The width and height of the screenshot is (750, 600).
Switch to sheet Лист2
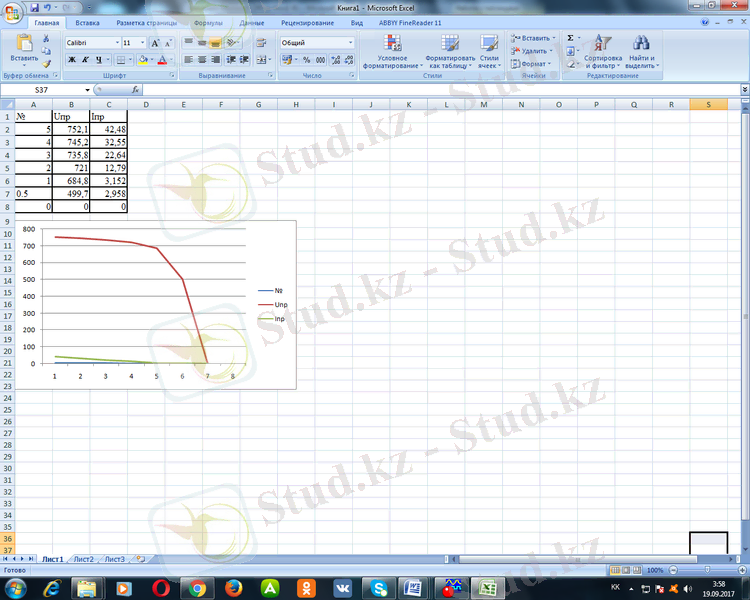click(84, 559)
